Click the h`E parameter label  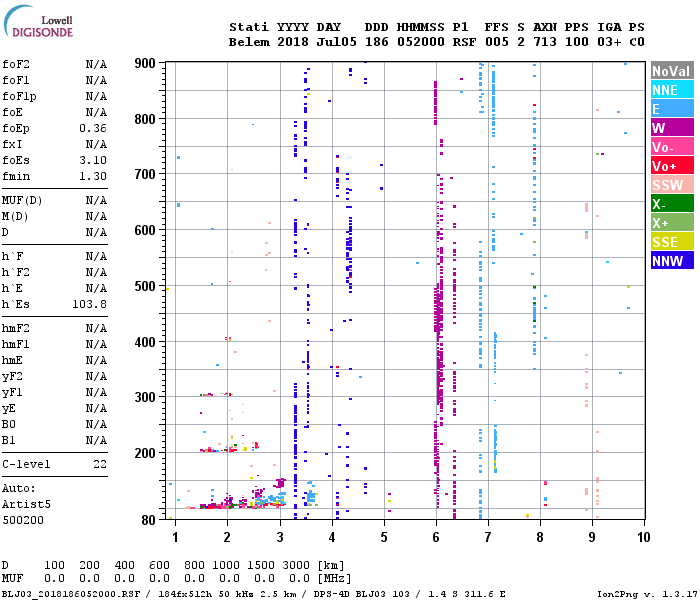coord(12,288)
